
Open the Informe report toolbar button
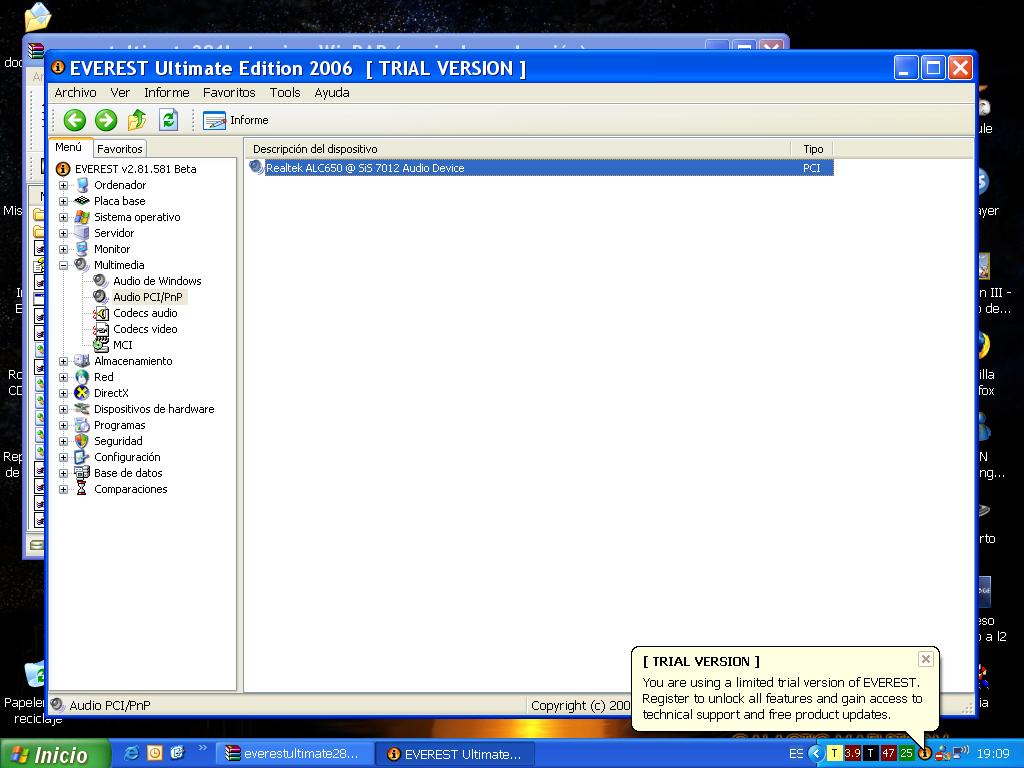236,120
